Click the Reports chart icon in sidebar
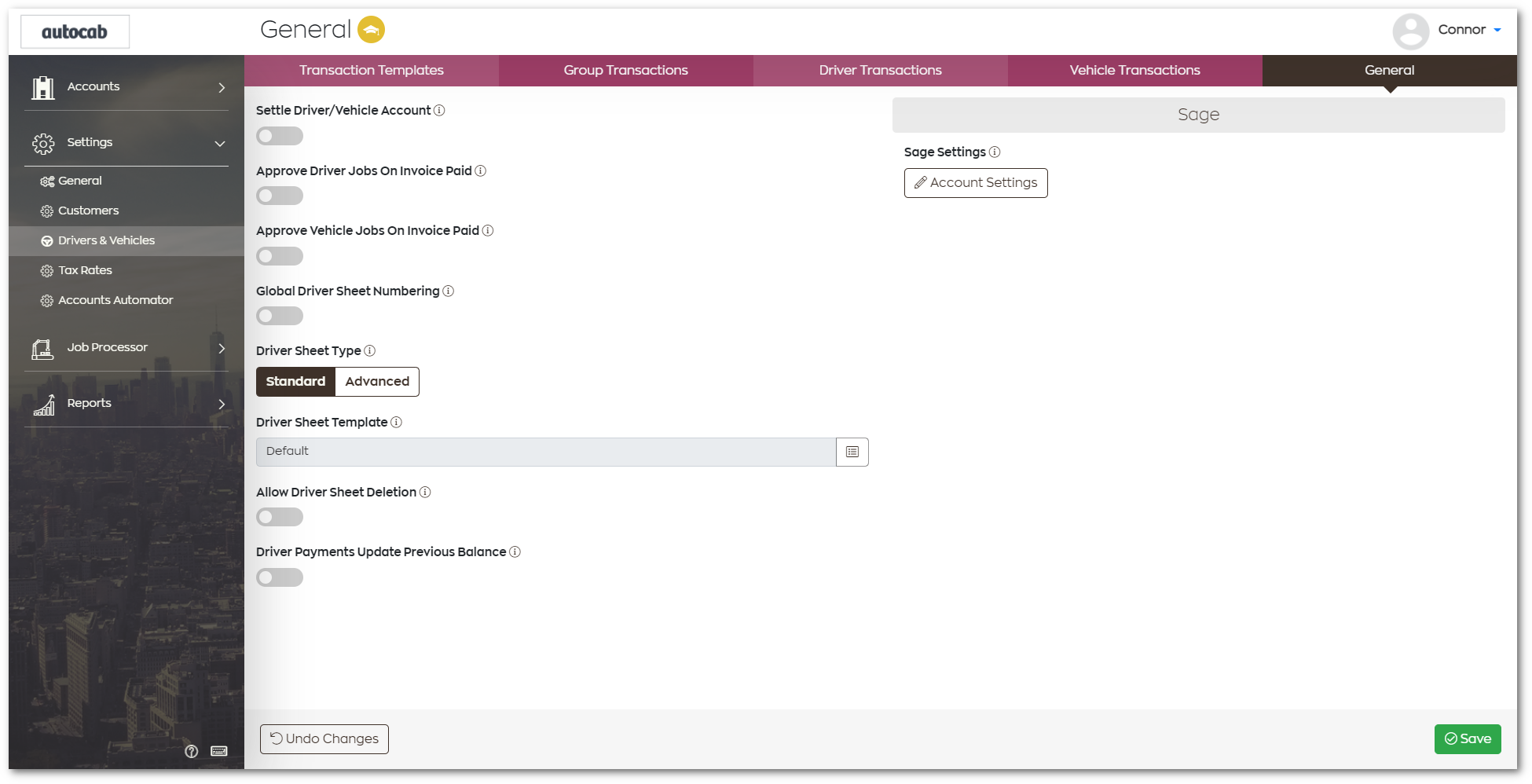The width and height of the screenshot is (1532, 784). [43, 404]
